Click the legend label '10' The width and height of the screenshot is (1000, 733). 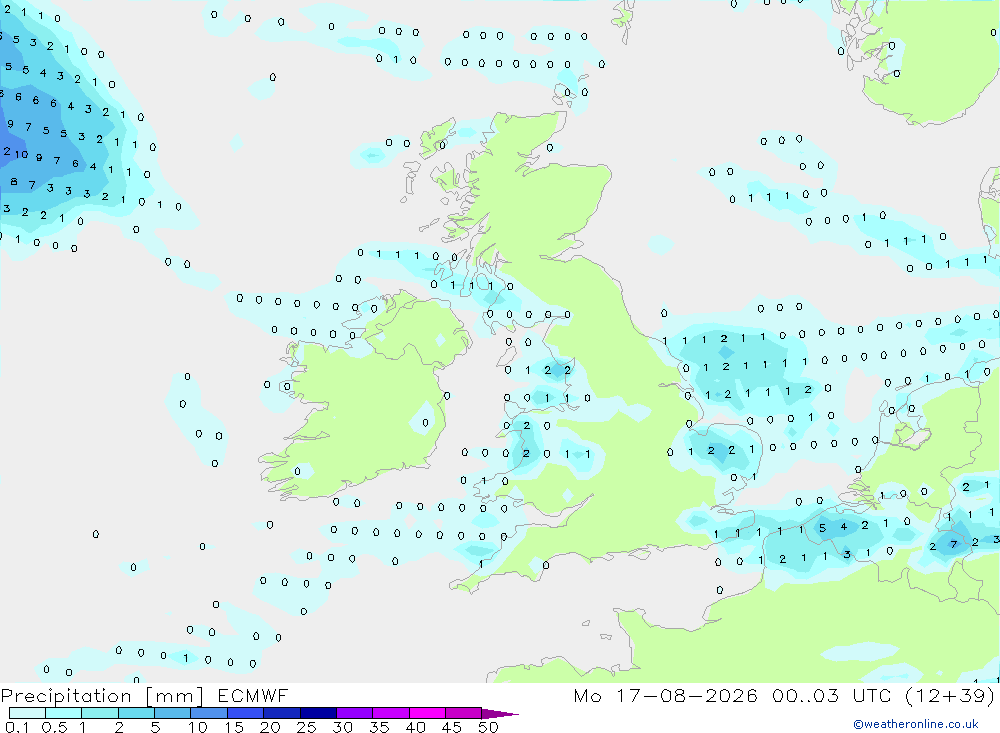pyautogui.click(x=198, y=727)
